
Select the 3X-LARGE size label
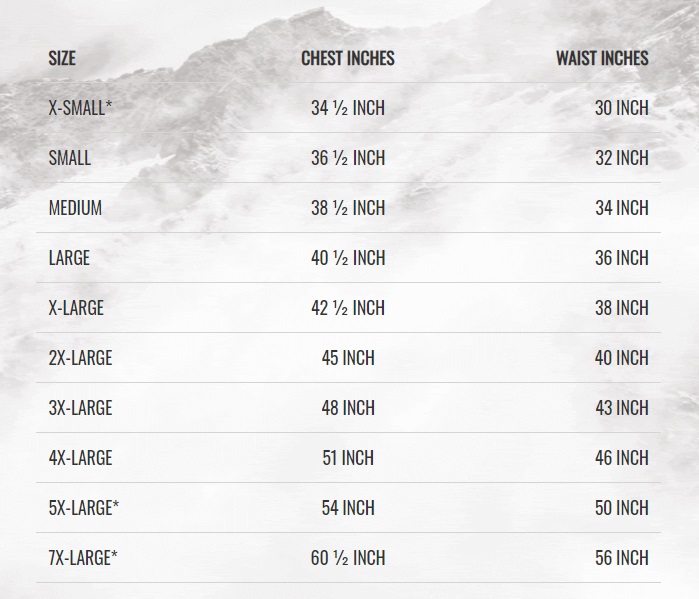pos(80,407)
